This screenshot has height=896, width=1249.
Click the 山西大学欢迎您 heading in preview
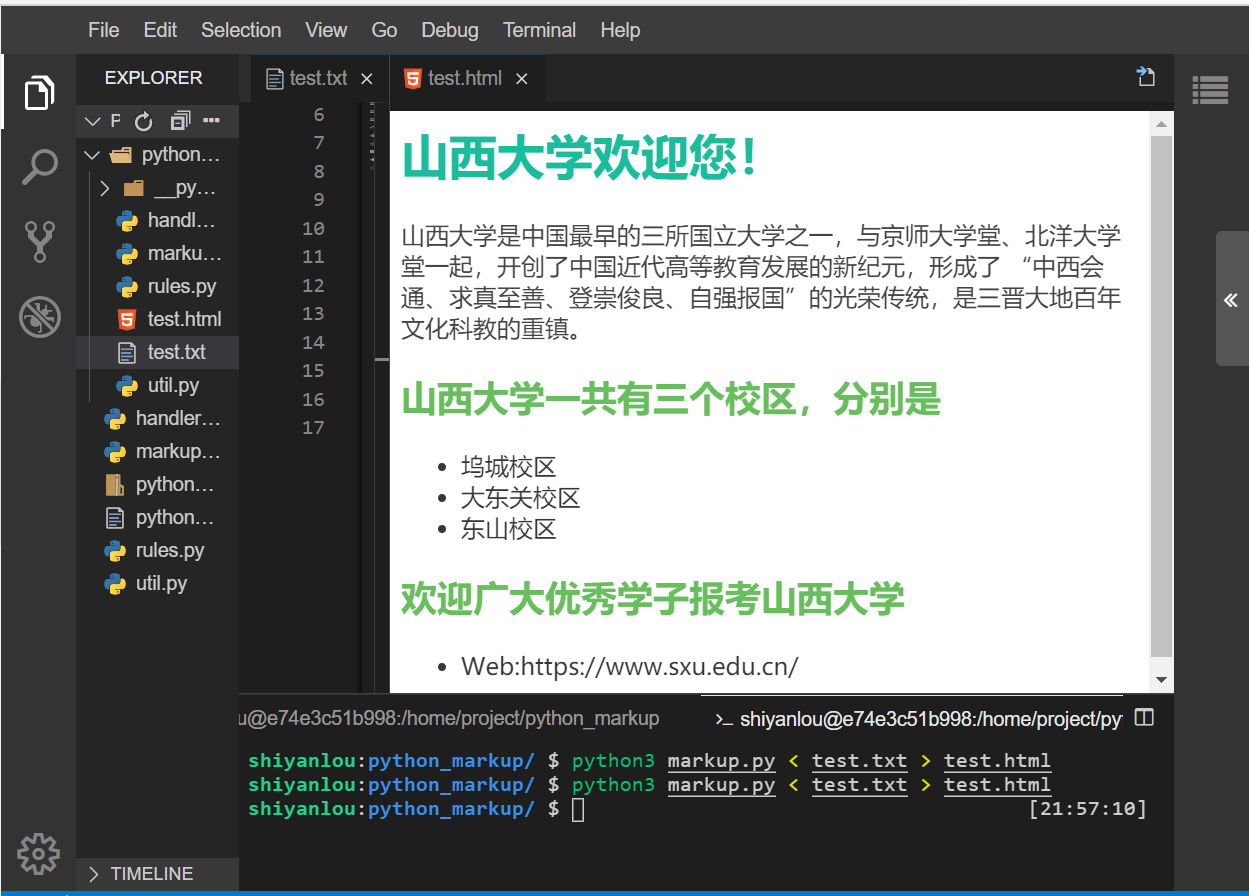(x=581, y=159)
